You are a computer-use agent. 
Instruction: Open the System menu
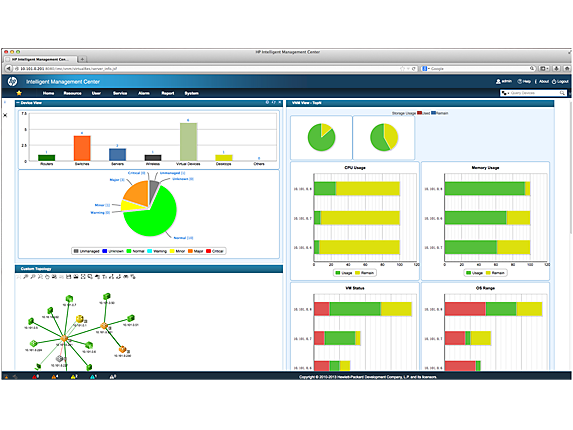pyautogui.click(x=191, y=93)
